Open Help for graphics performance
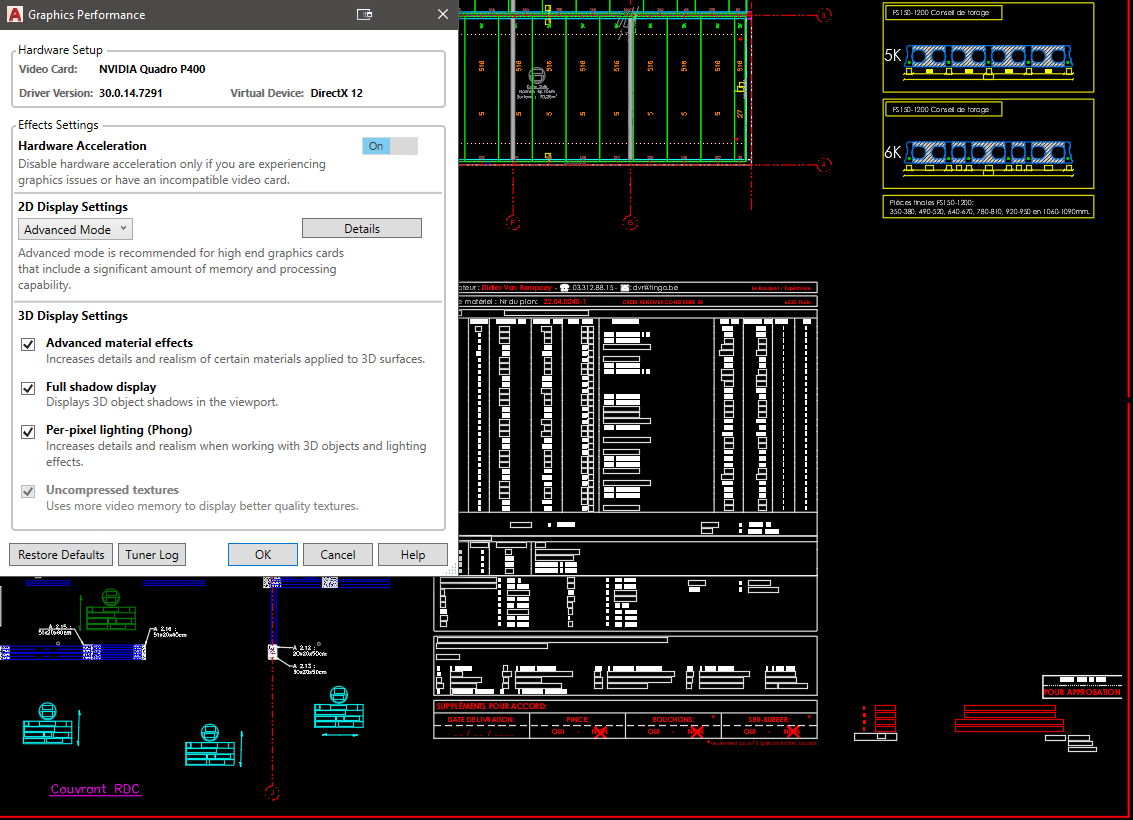Viewport: 1133px width, 820px height. 413,554
